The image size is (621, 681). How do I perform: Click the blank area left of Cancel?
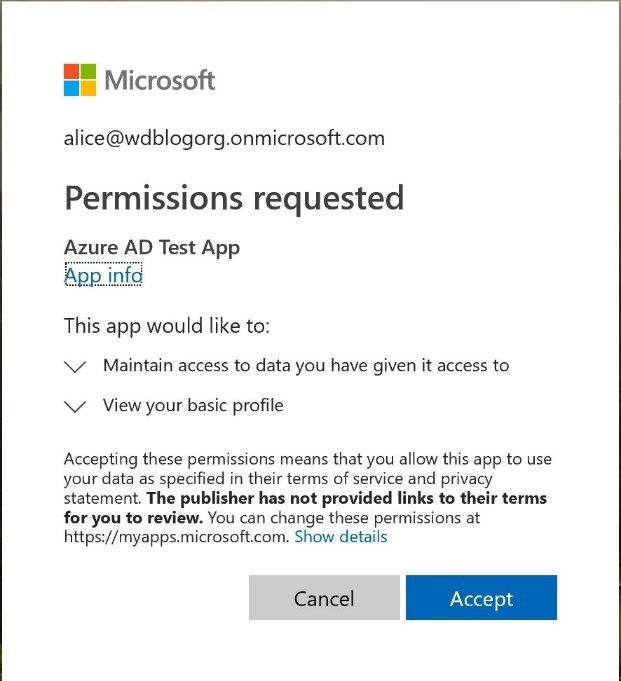pyautogui.click(x=156, y=598)
